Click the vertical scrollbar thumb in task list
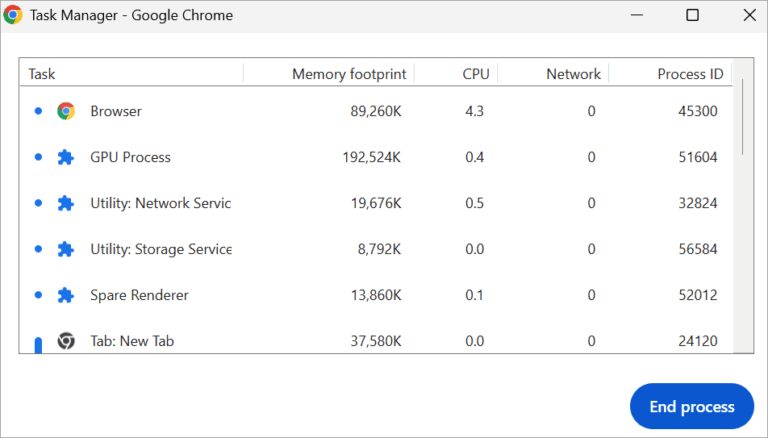Viewport: 768px width, 438px height. pos(743,117)
